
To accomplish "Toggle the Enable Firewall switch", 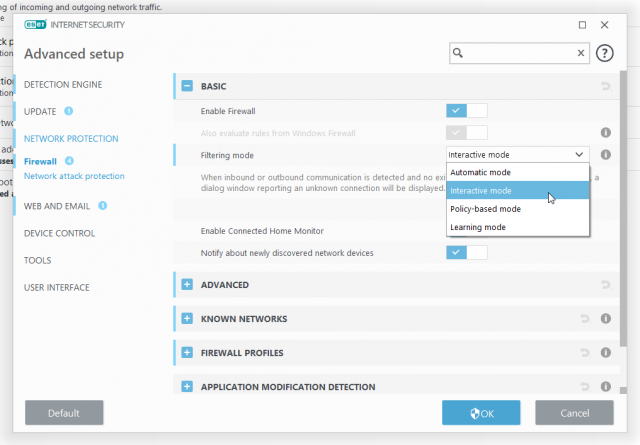I will point(467,110).
